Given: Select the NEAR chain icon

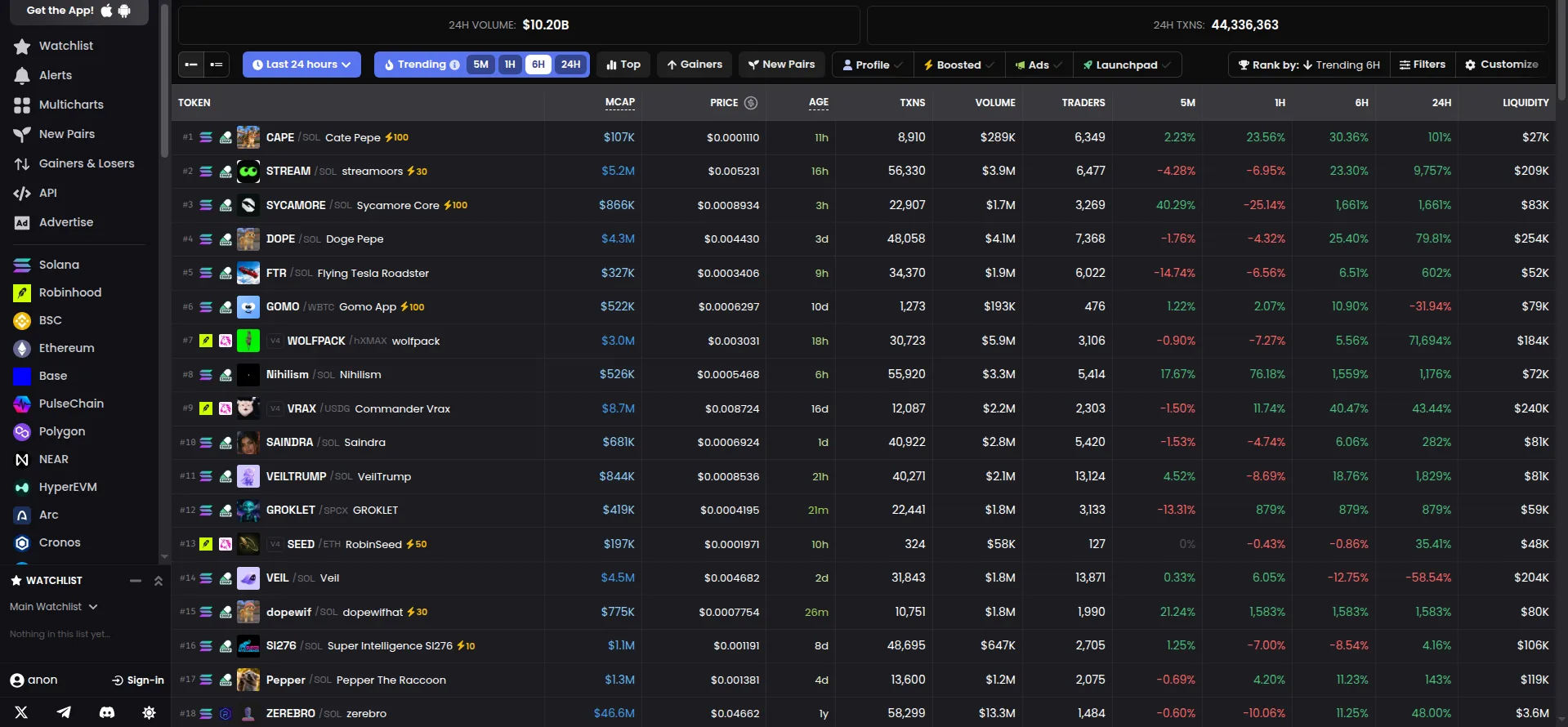Looking at the screenshot, I should pyautogui.click(x=22, y=460).
